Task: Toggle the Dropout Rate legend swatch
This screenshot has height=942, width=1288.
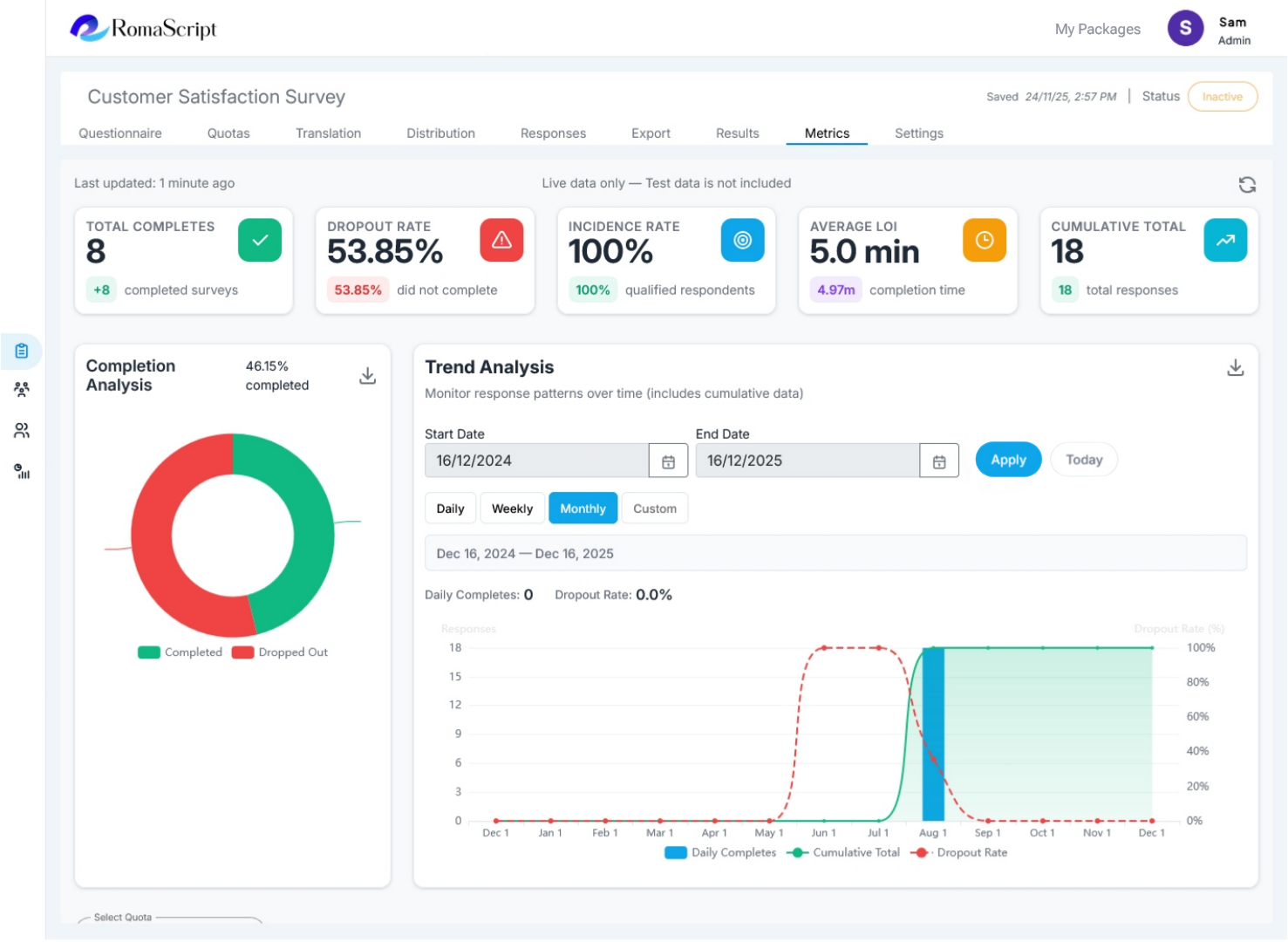Action: pyautogui.click(x=919, y=853)
